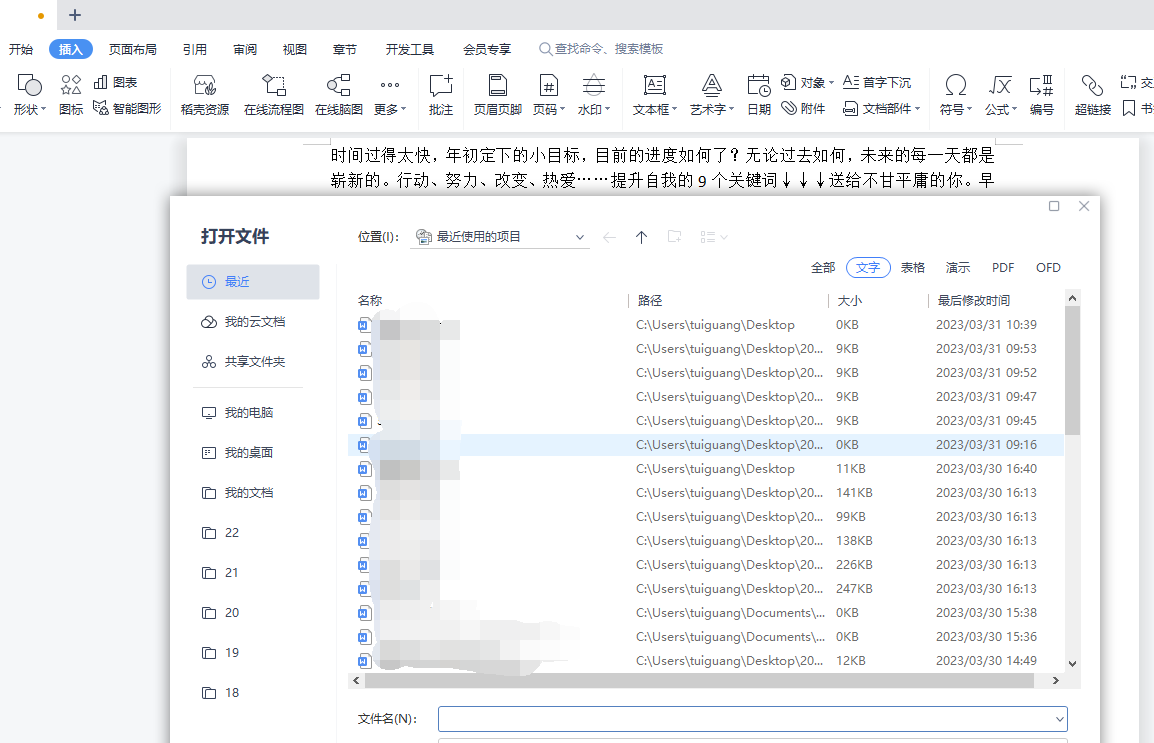Open the 会员专享 ribbon tab
The height and width of the screenshot is (743, 1154).
(x=486, y=49)
